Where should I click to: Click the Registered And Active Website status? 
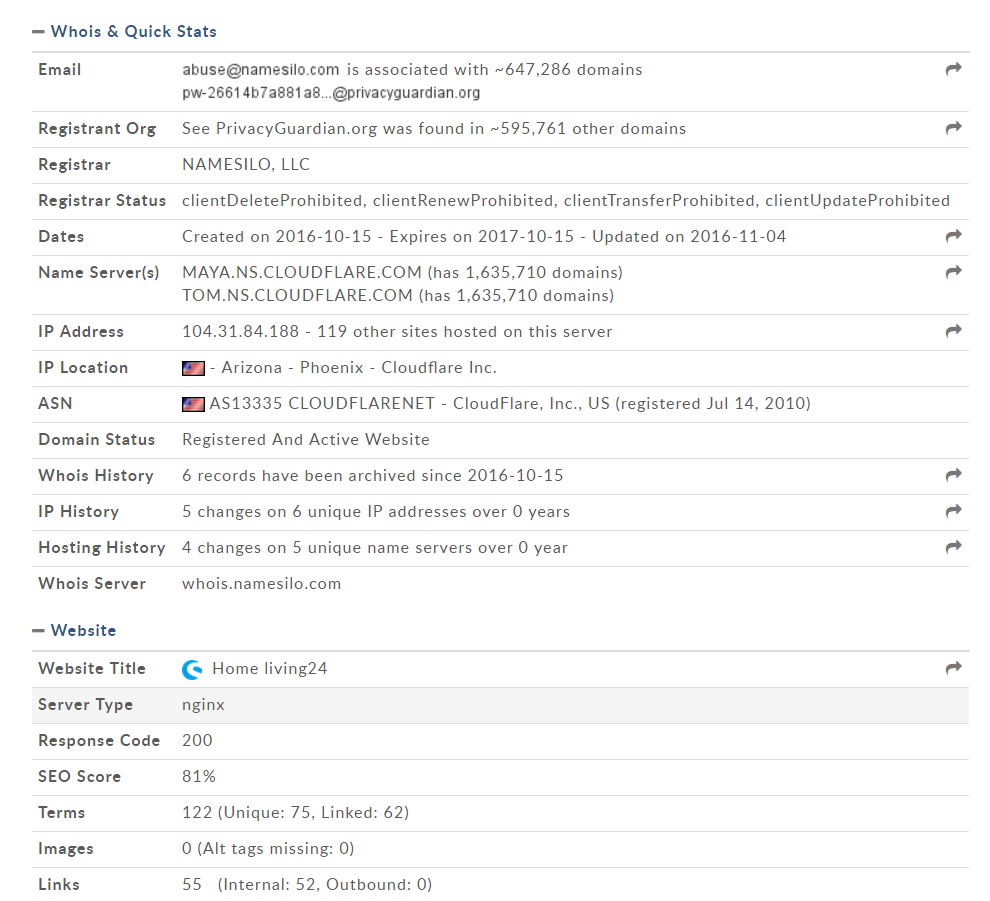click(306, 439)
